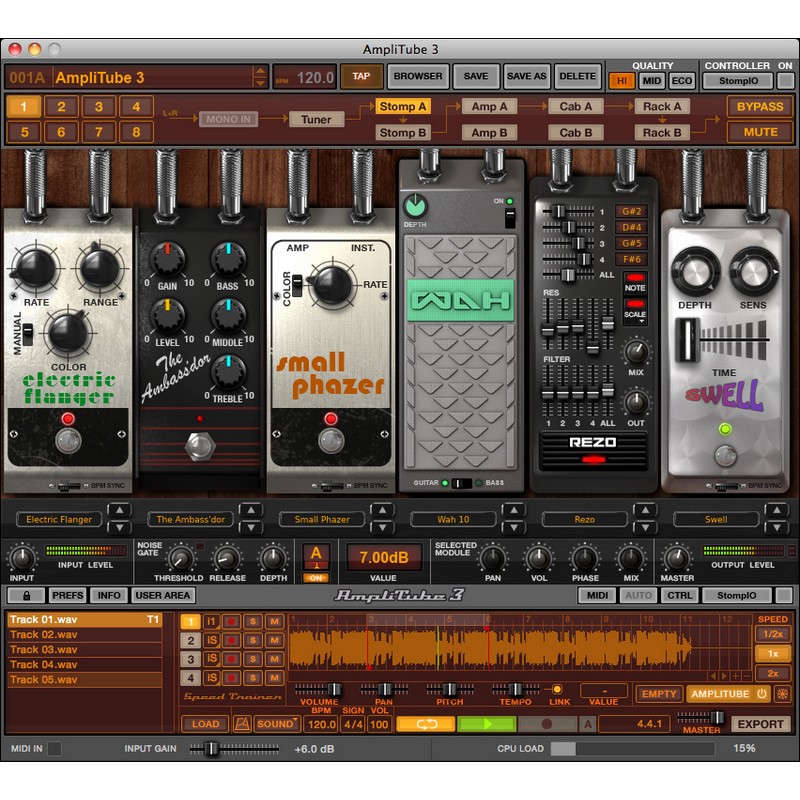This screenshot has height=800, width=800.
Task: Click the transport record button beside play
Action: (x=547, y=724)
